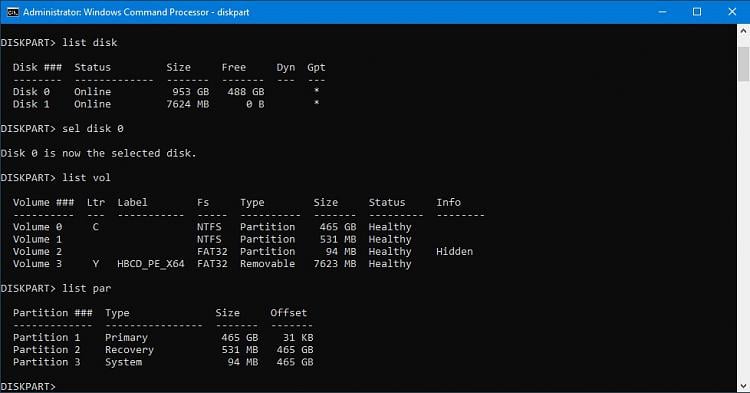Click the scrollbar up arrow
The height and width of the screenshot is (393, 750).
click(743, 31)
